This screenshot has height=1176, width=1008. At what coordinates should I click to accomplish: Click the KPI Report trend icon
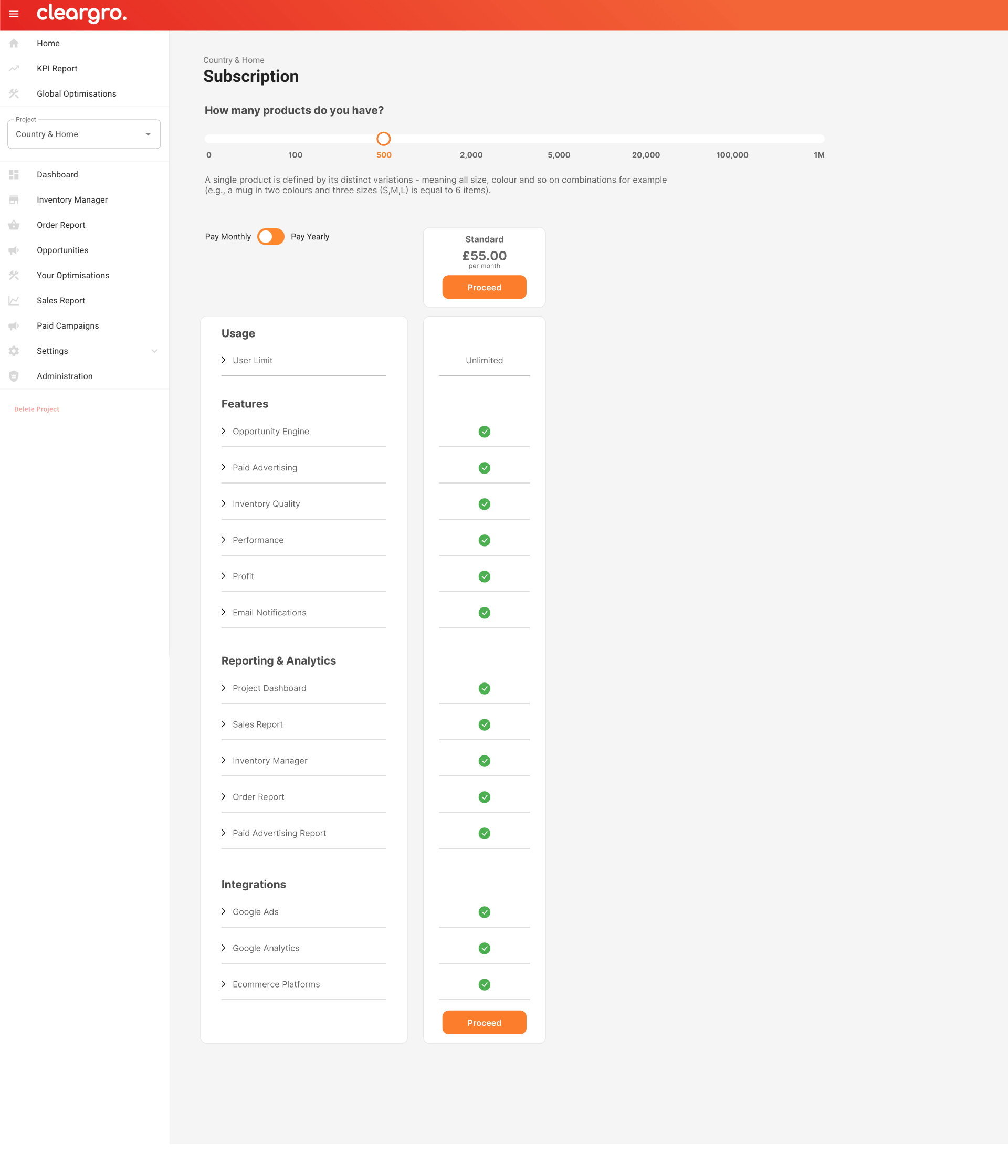pyautogui.click(x=14, y=69)
